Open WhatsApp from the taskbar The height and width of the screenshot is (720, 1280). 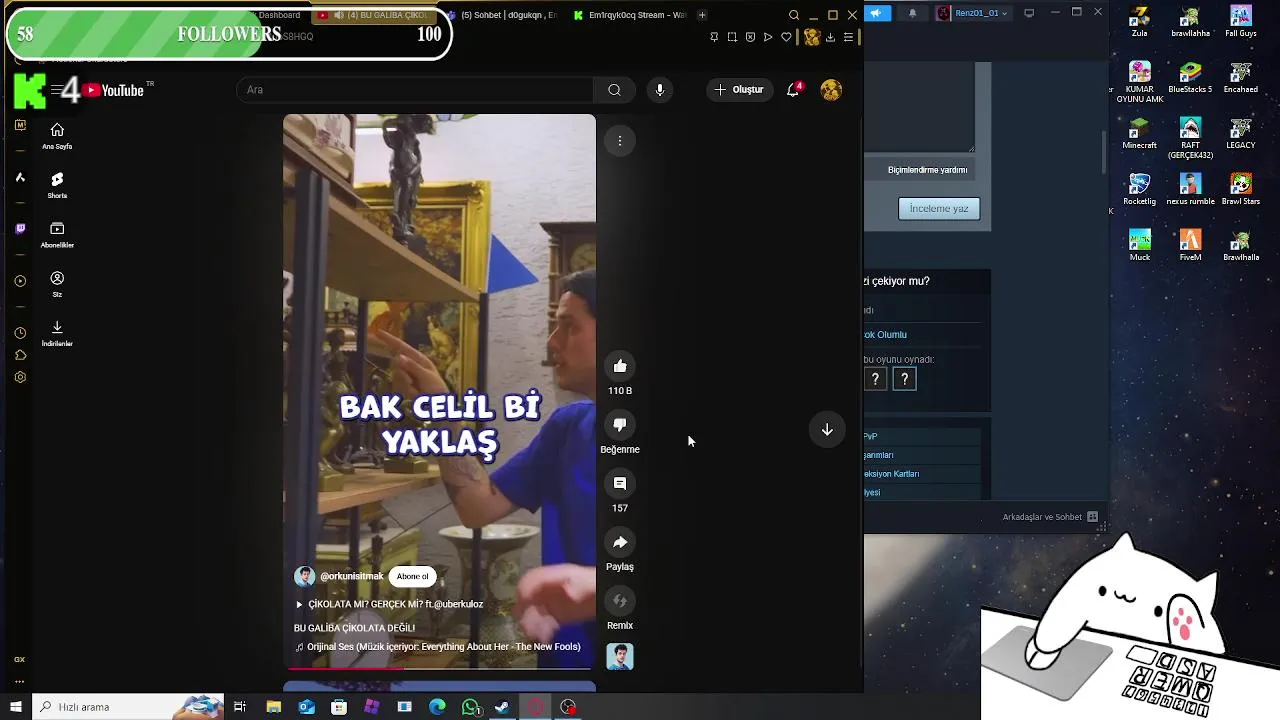pyautogui.click(x=470, y=707)
